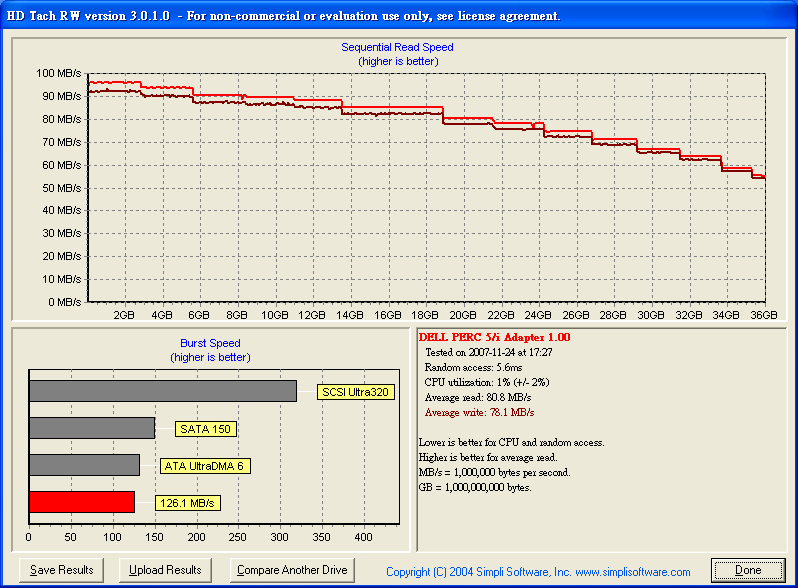Open Upload Results
This screenshot has width=798, height=588.
[x=165, y=570]
